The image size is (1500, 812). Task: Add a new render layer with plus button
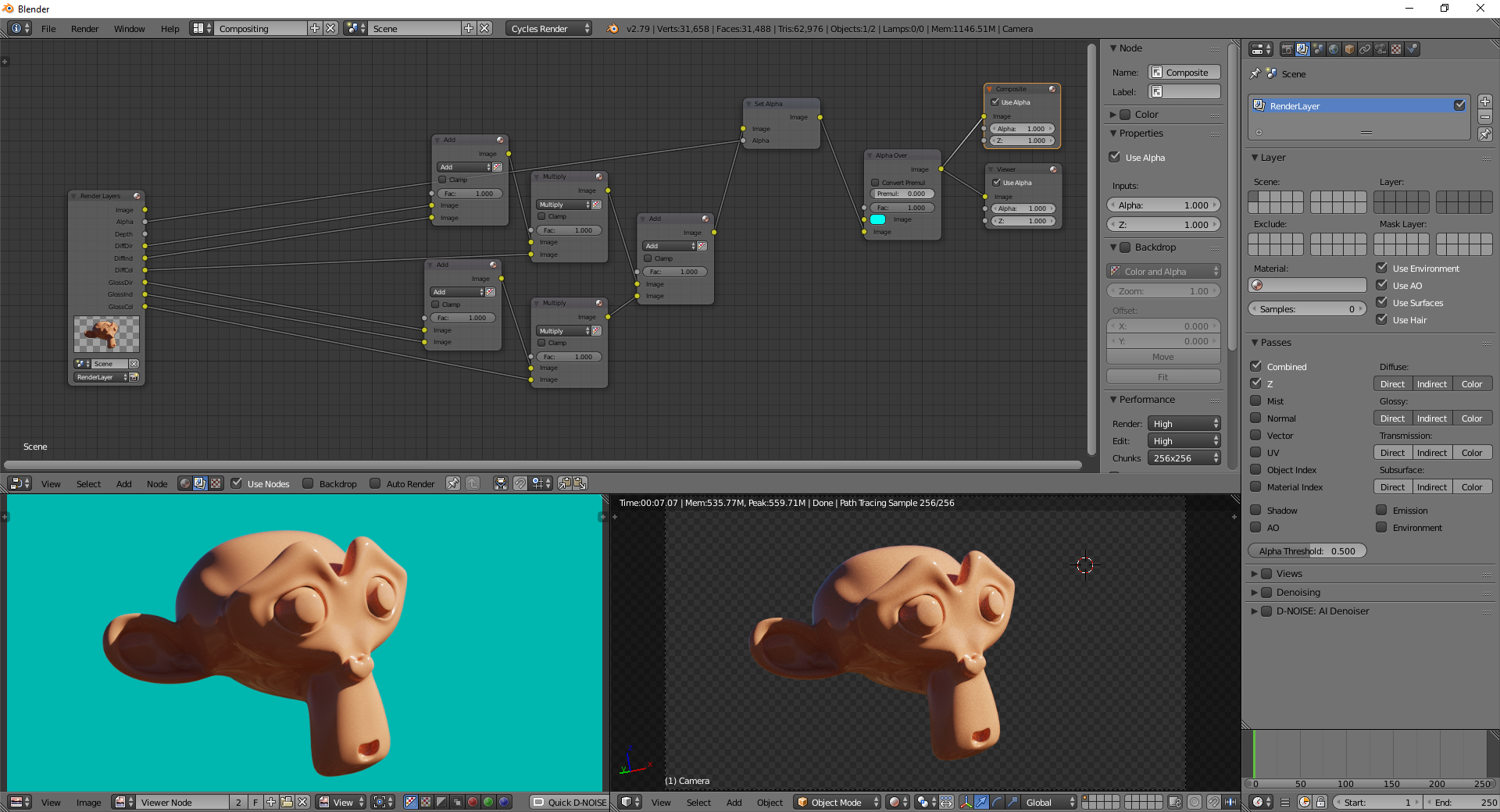point(1485,101)
